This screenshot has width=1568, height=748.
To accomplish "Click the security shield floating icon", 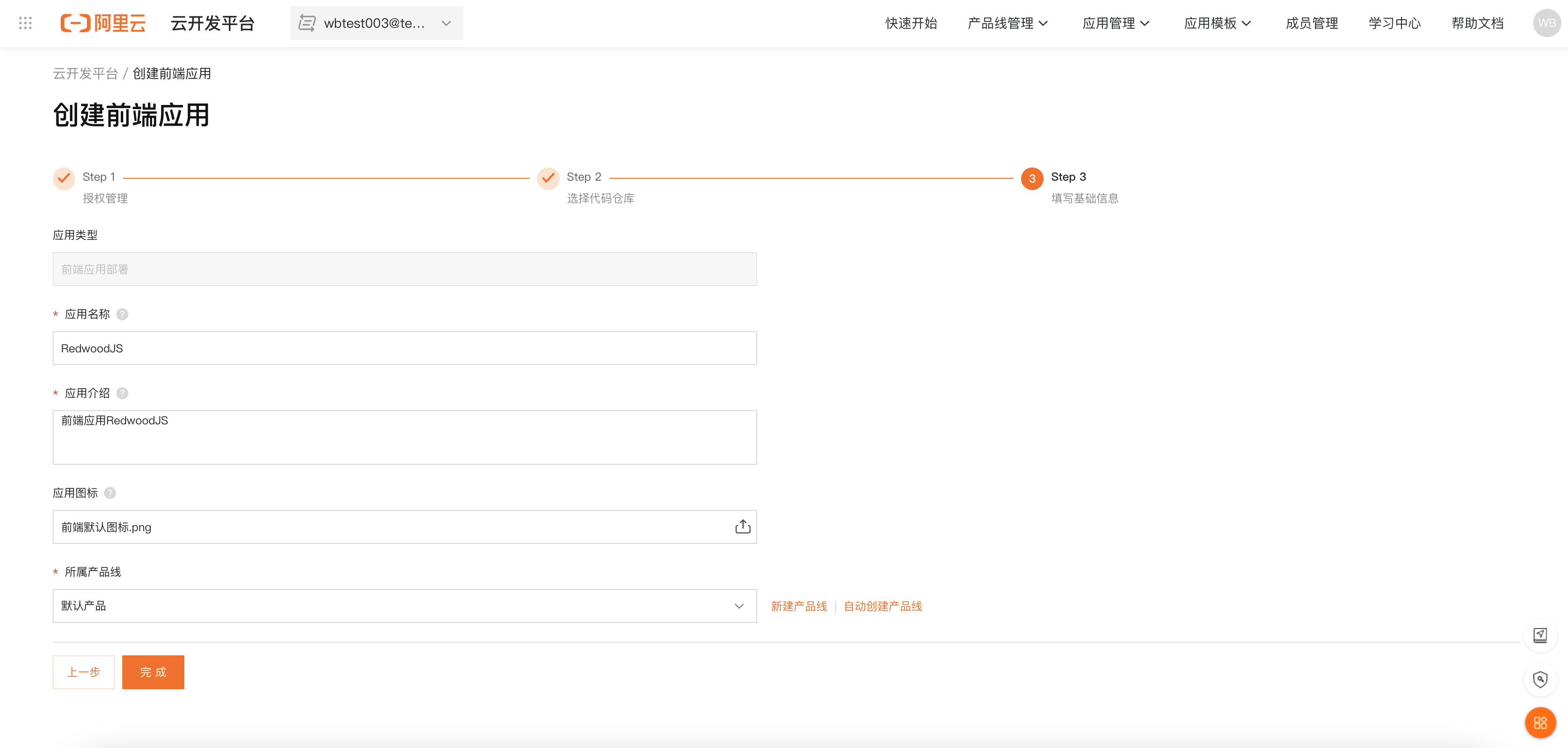I will pyautogui.click(x=1541, y=679).
